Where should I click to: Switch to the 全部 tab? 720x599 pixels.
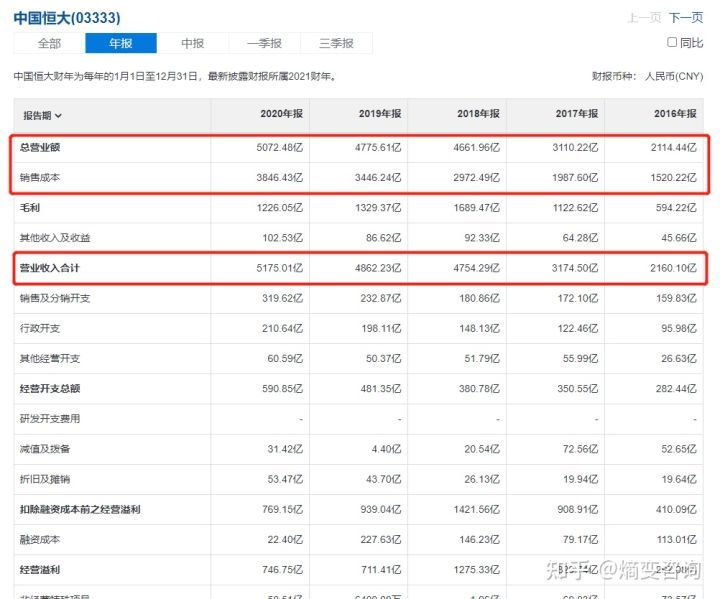[x=49, y=43]
